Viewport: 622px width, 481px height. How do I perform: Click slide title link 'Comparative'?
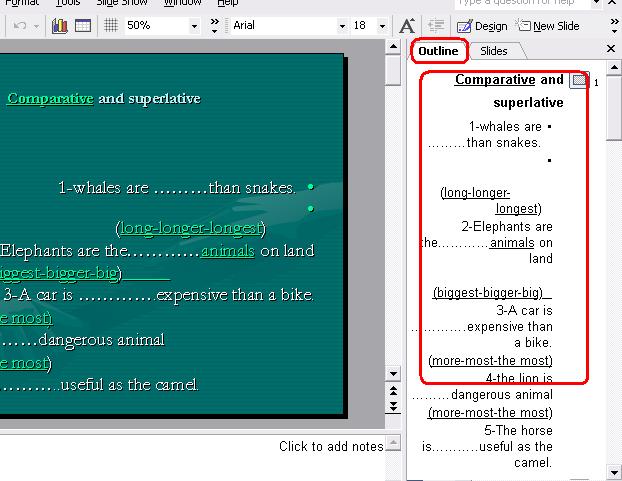pos(50,98)
